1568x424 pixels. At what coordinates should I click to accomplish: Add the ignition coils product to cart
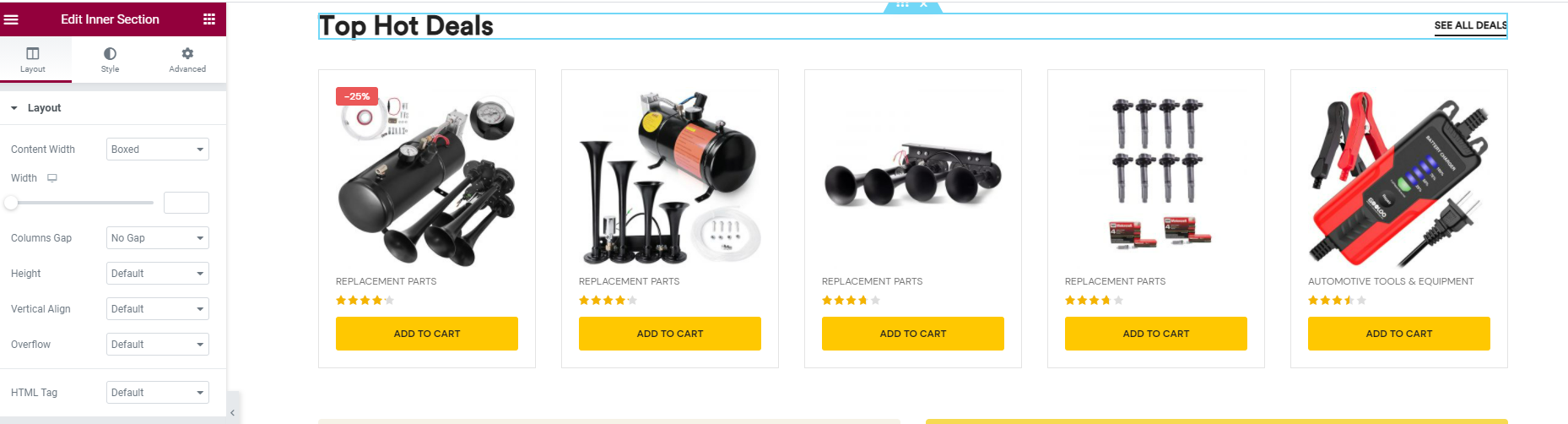tap(1156, 334)
